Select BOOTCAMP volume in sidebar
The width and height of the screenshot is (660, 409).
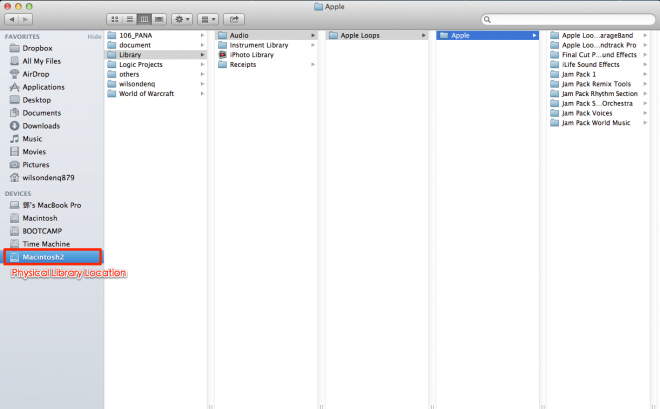tap(43, 230)
